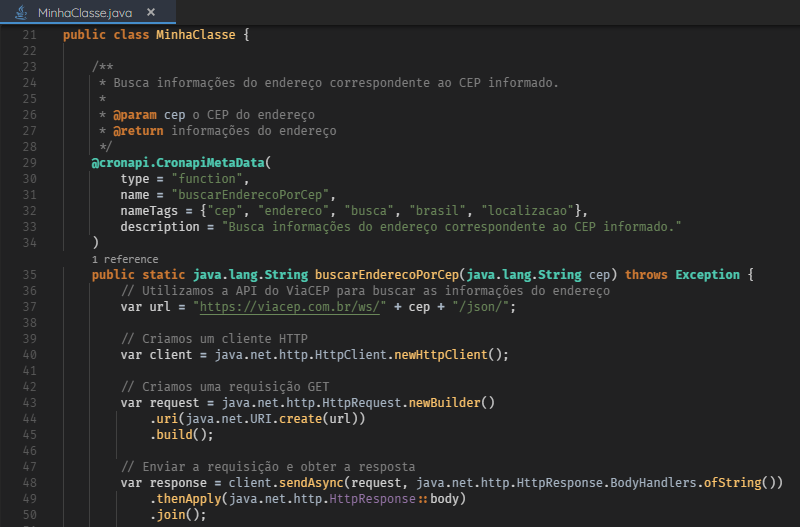
Task: Click the @return tag in Javadoc
Action: pyautogui.click(x=138, y=131)
